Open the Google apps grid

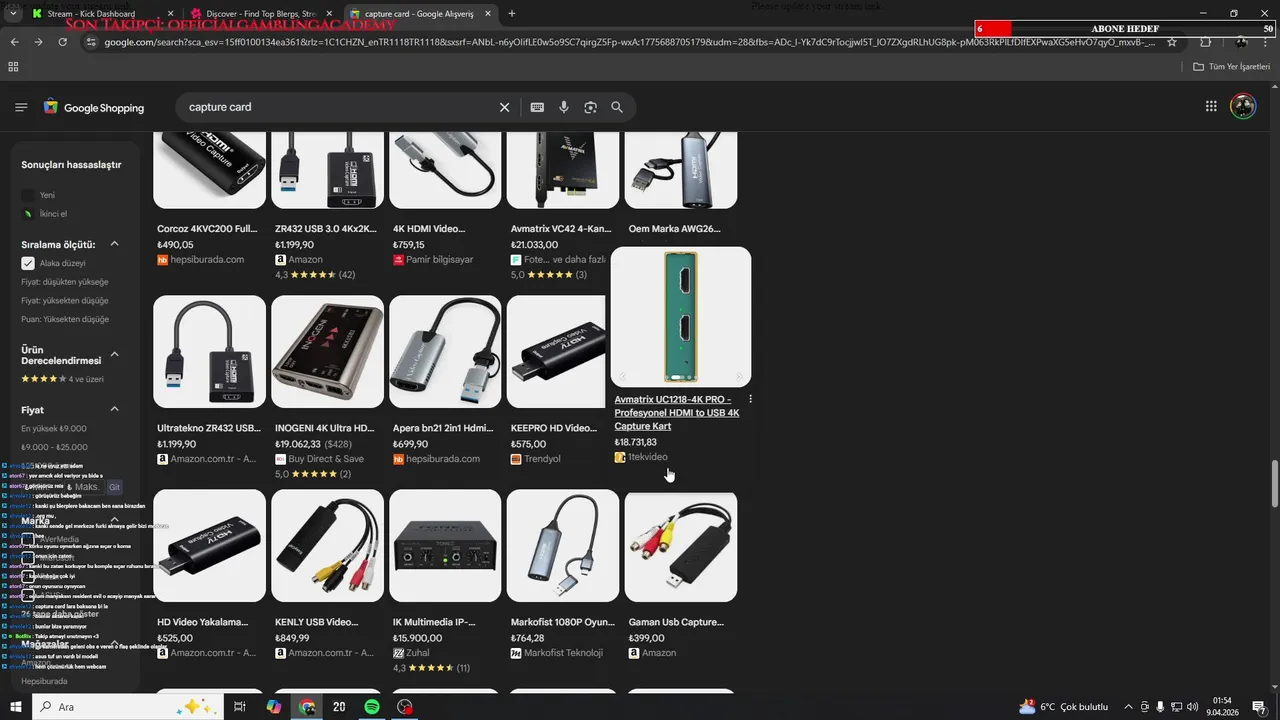1211,106
